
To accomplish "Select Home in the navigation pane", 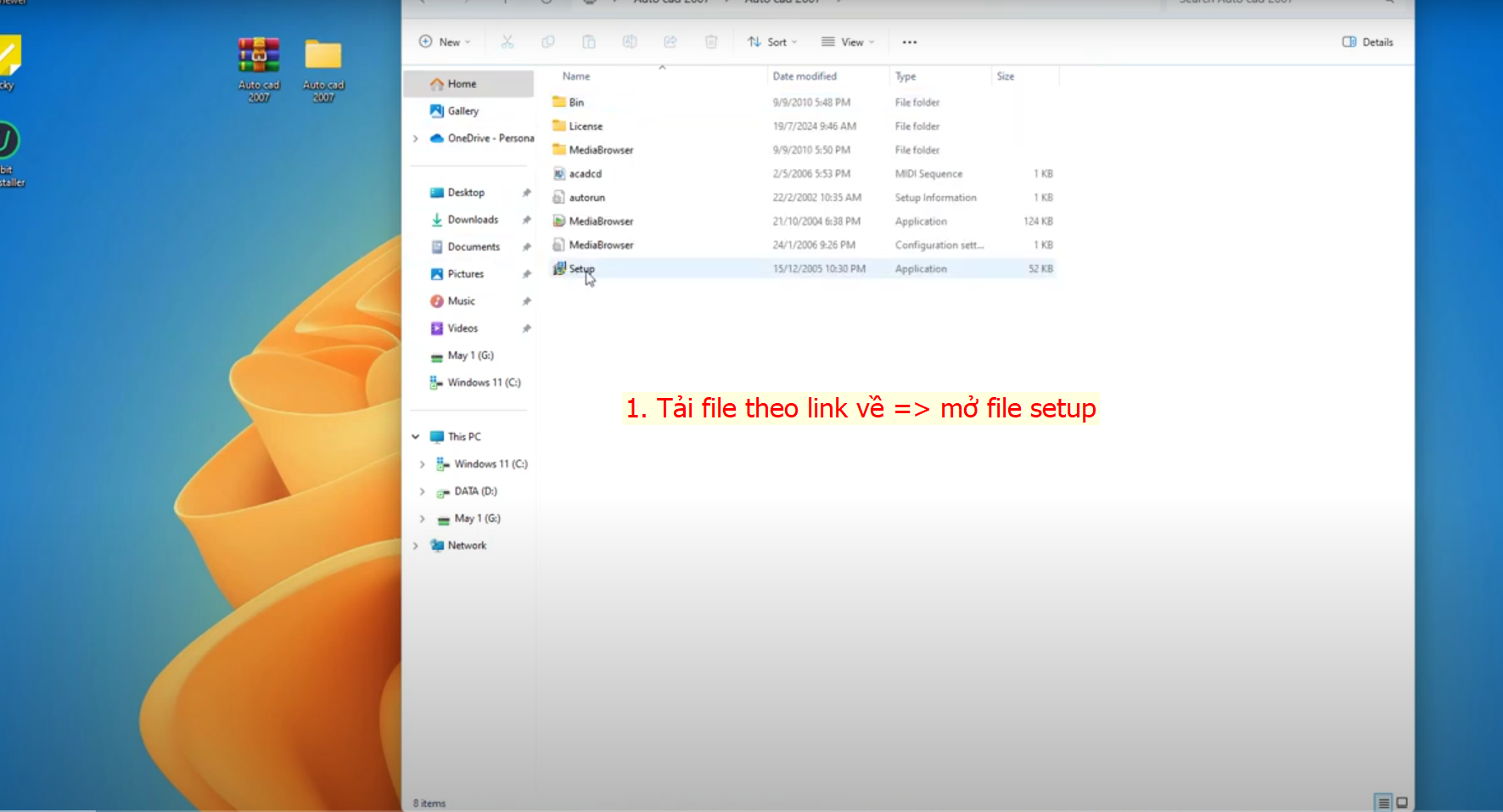I will pyautogui.click(x=468, y=83).
